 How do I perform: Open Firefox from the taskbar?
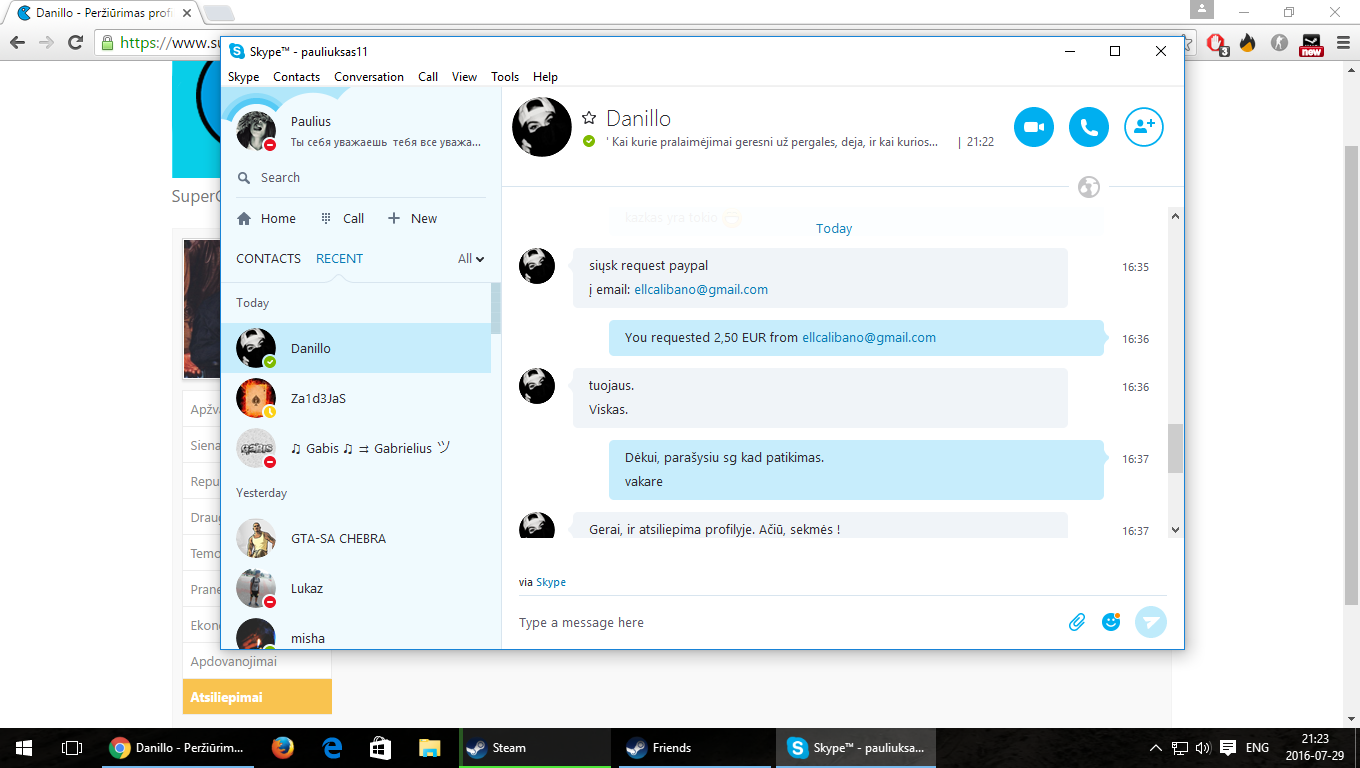tap(282, 747)
